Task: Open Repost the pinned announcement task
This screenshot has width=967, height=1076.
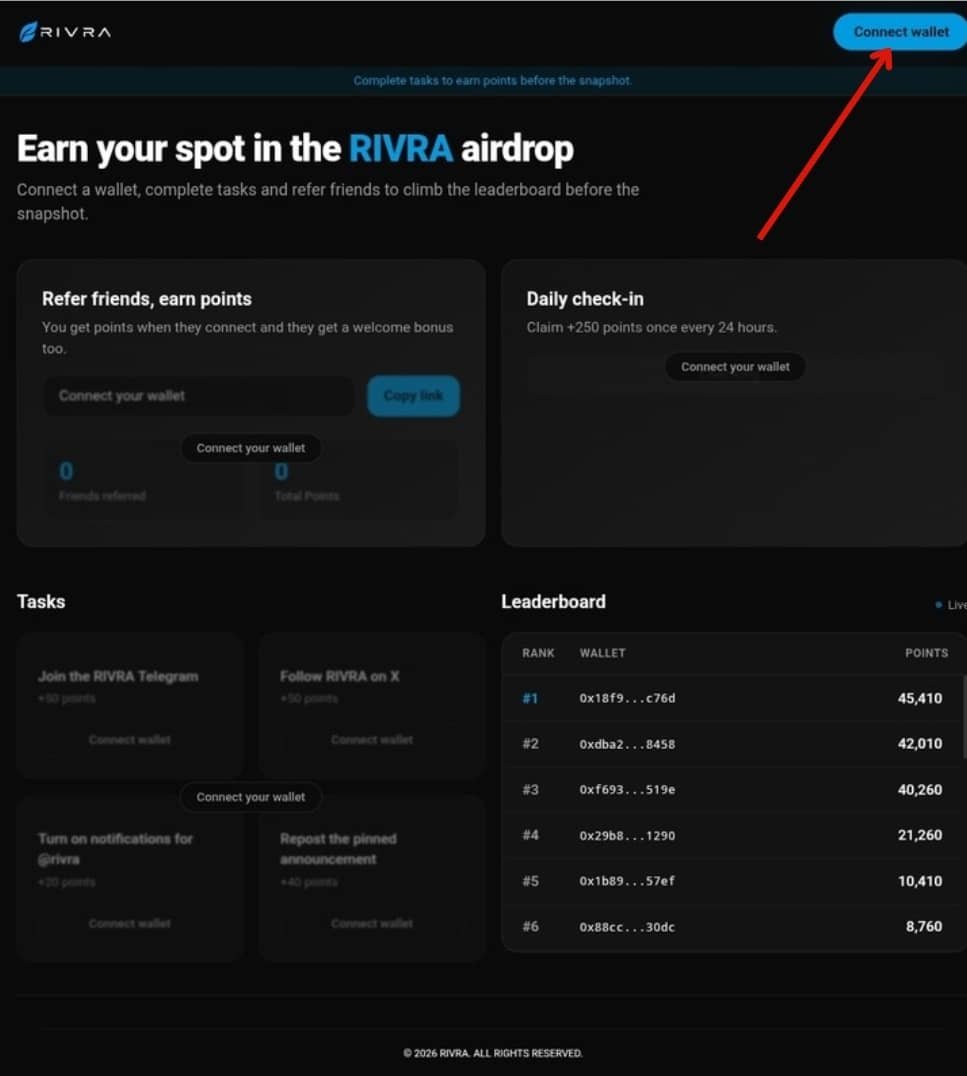Action: [372, 878]
